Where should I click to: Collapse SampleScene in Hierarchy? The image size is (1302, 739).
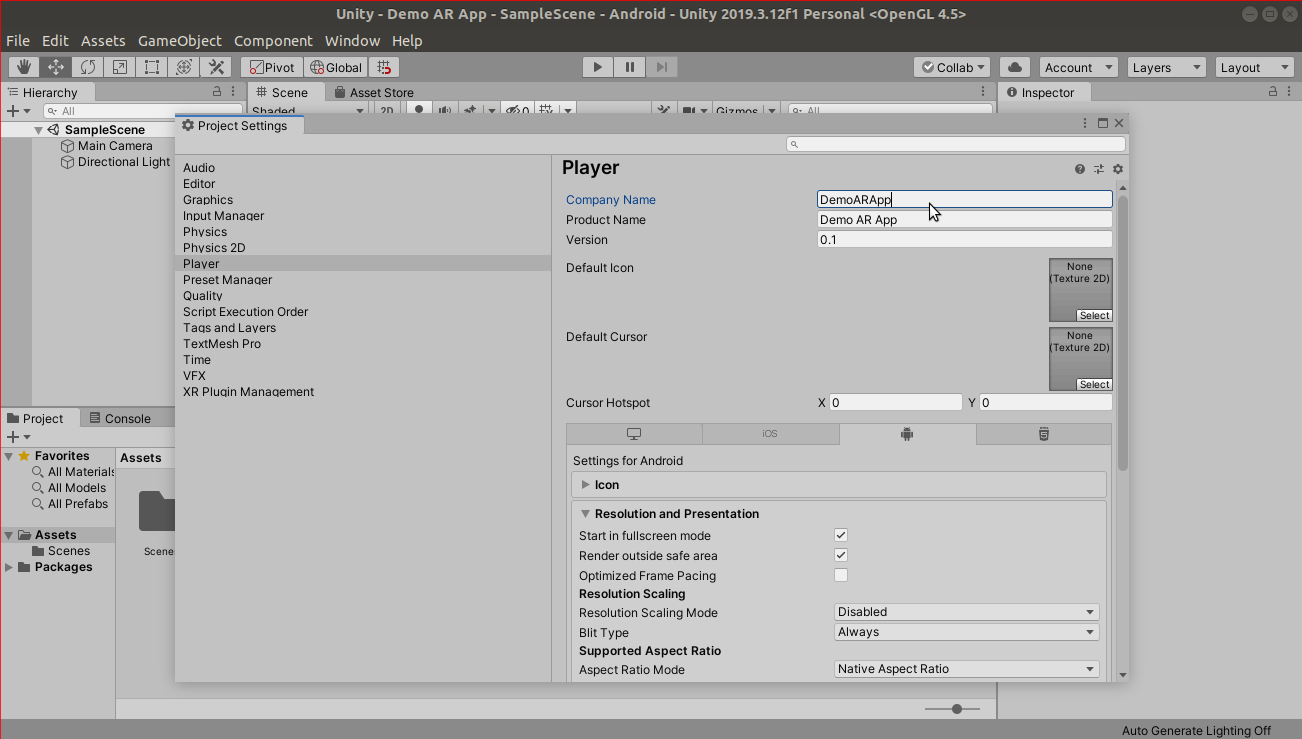[39, 130]
